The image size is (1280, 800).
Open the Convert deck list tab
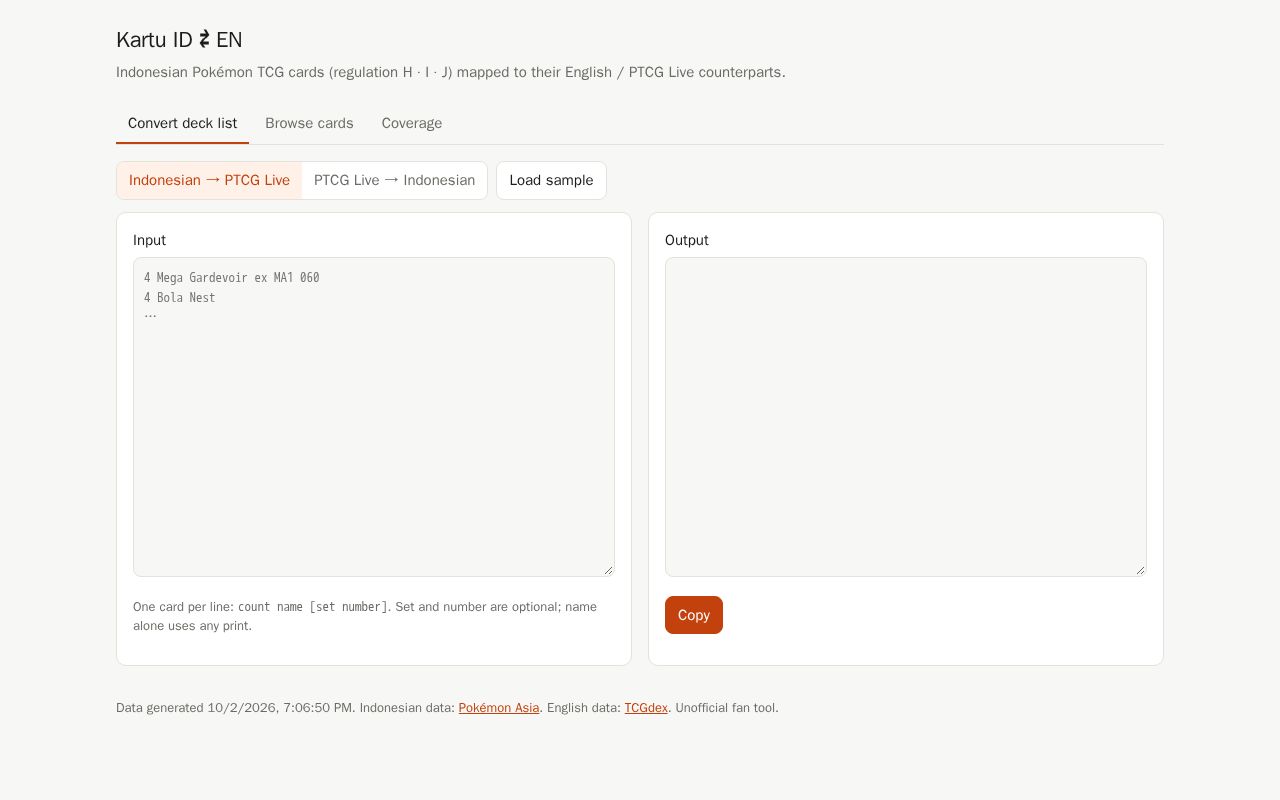(182, 123)
